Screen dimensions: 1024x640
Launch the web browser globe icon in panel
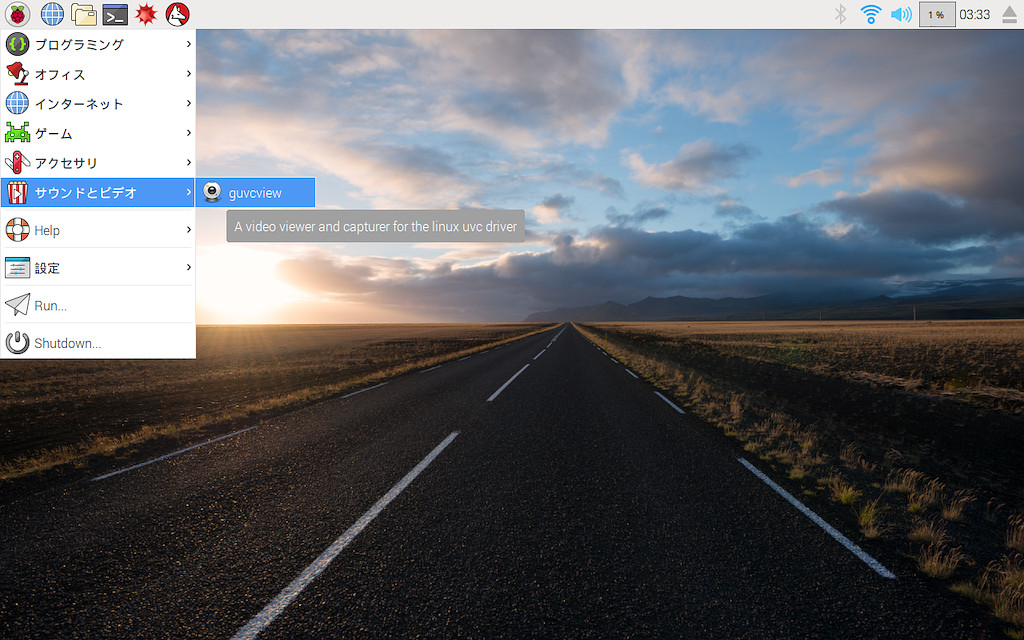pos(52,14)
